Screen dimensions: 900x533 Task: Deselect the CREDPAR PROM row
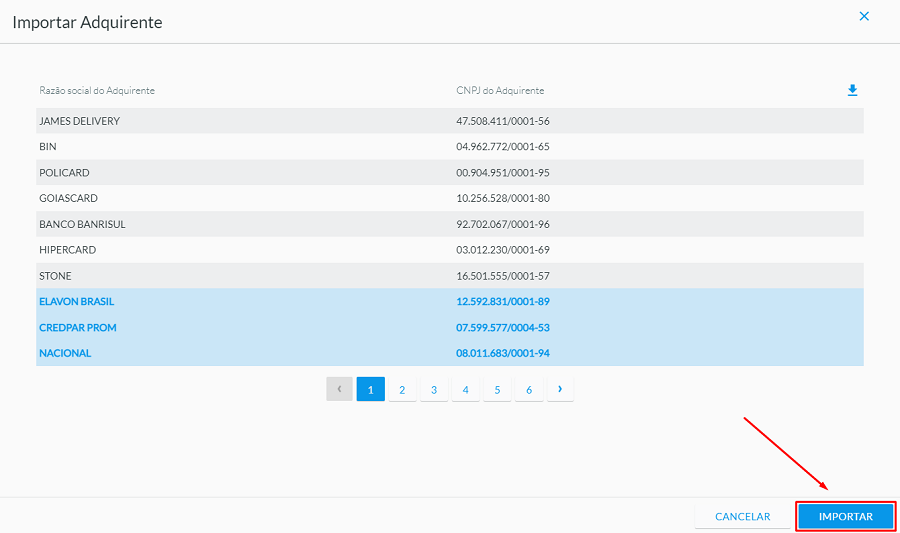click(450, 328)
